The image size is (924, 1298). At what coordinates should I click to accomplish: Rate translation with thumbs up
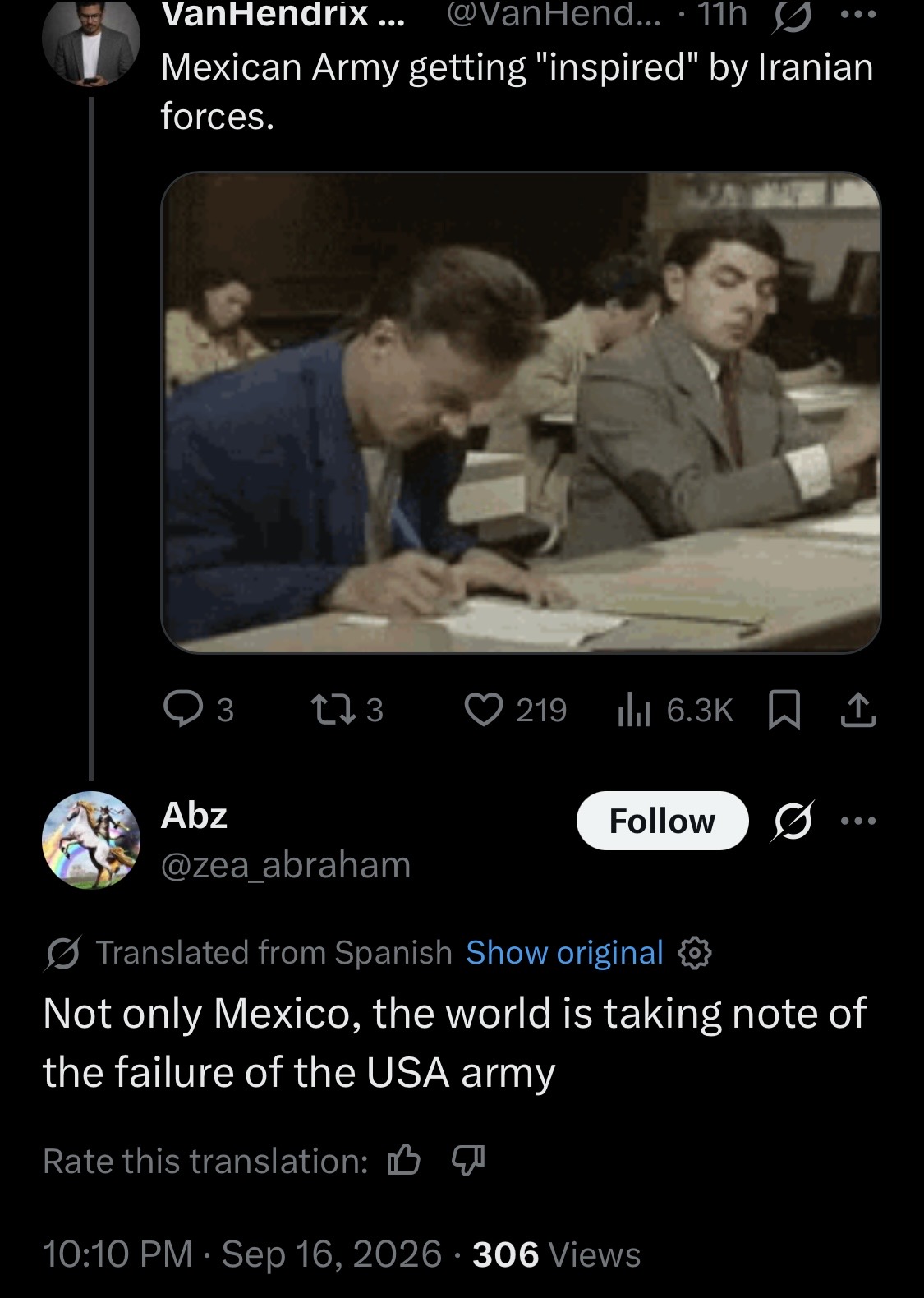(x=403, y=1161)
